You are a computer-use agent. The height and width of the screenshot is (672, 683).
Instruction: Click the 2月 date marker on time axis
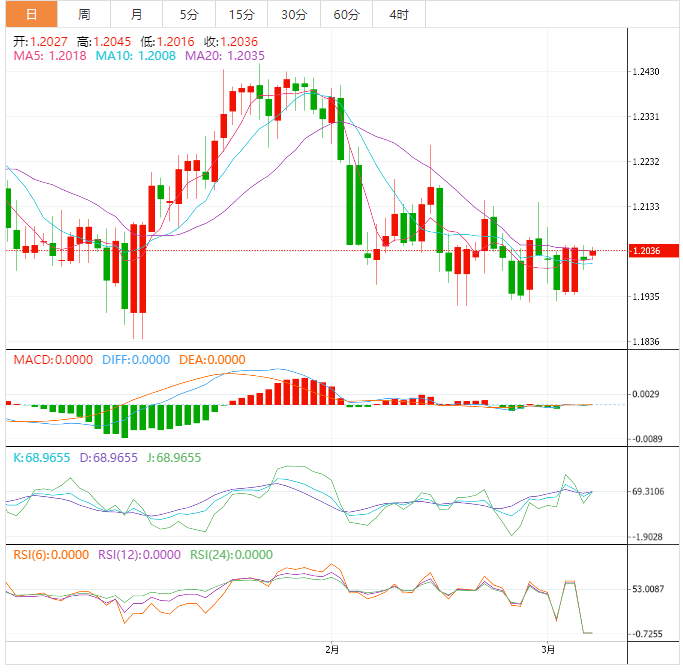[x=332, y=649]
